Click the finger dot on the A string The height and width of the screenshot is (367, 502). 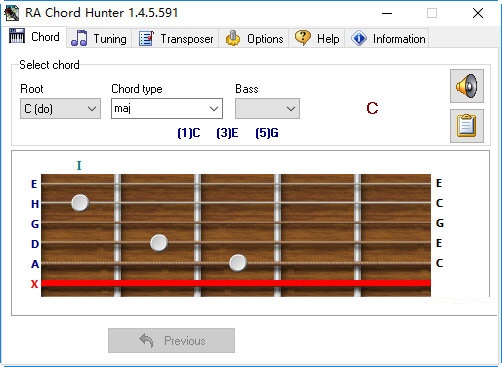(238, 263)
